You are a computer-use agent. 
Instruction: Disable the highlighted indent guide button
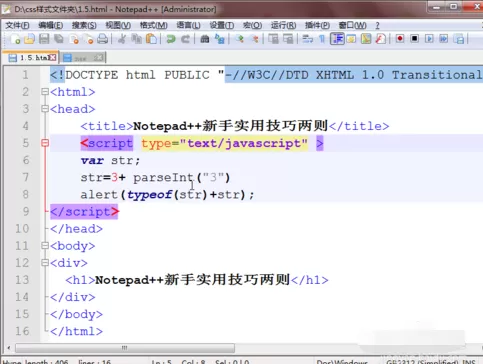pyautogui.click(x=337, y=39)
